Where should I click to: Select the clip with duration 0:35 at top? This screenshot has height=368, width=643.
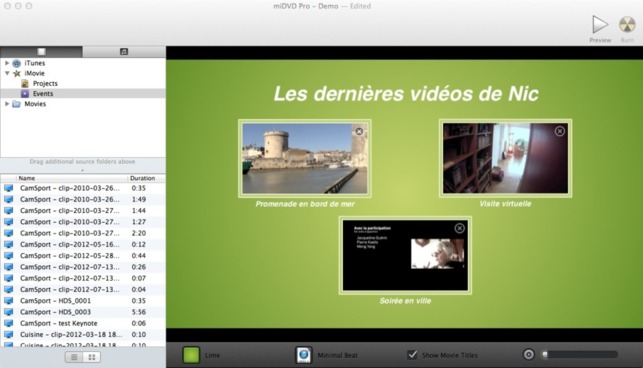tap(83, 188)
